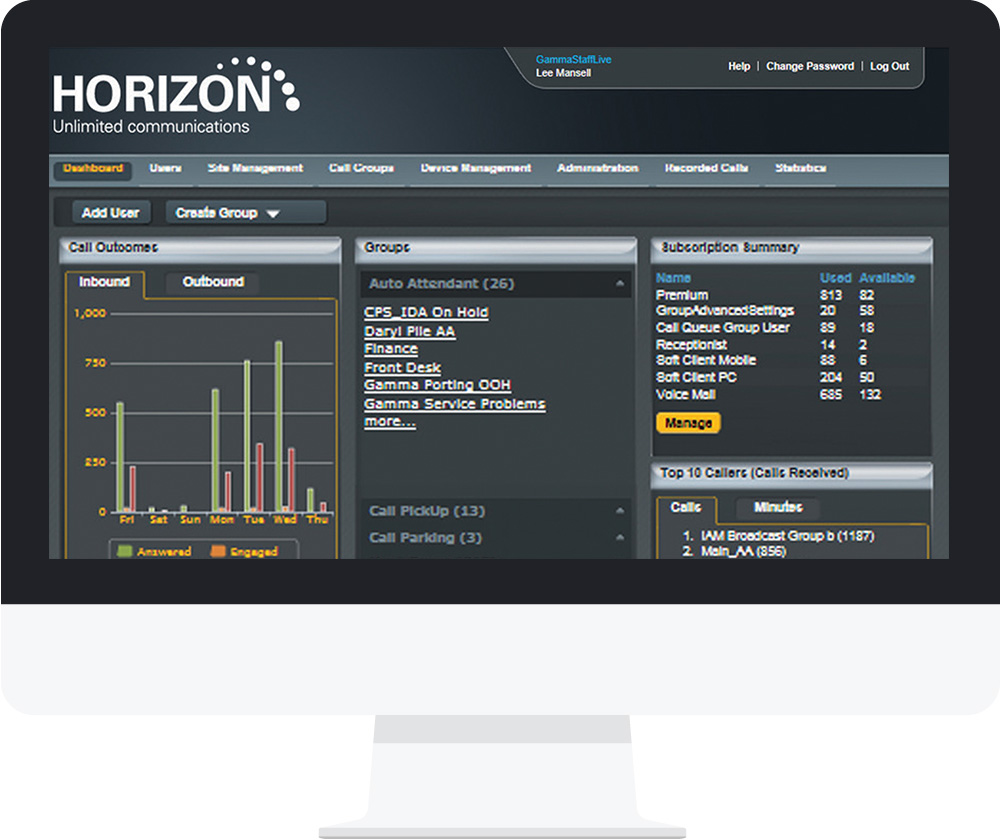1000x840 pixels.
Task: Switch to Call Groups tab
Action: (361, 168)
